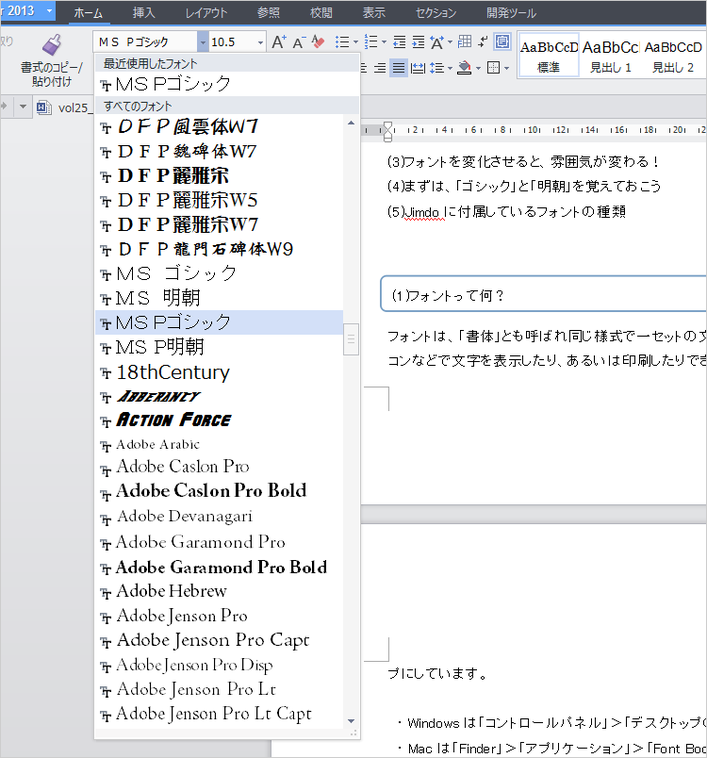The height and width of the screenshot is (758, 707).
Task: Collapse the font name dropdown arrow
Action: coord(203,42)
